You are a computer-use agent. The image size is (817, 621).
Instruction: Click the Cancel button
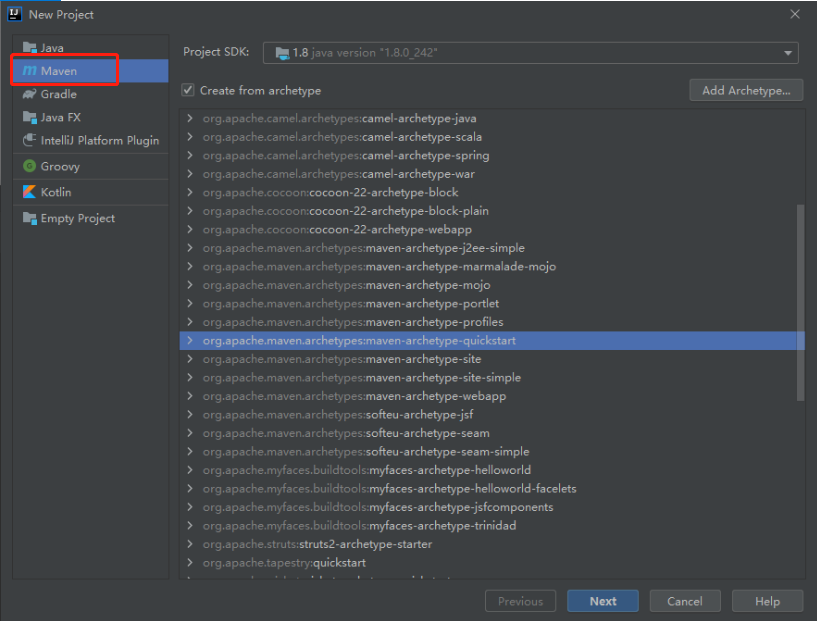click(x=685, y=601)
